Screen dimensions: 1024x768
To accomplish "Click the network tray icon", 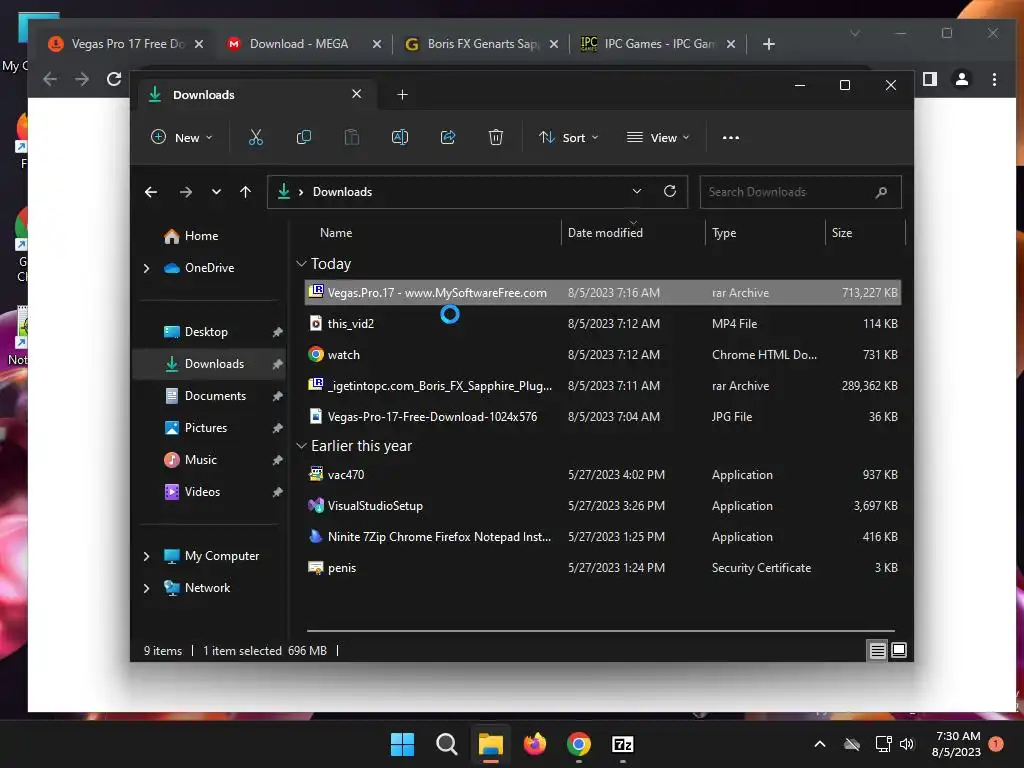I will tap(884, 744).
